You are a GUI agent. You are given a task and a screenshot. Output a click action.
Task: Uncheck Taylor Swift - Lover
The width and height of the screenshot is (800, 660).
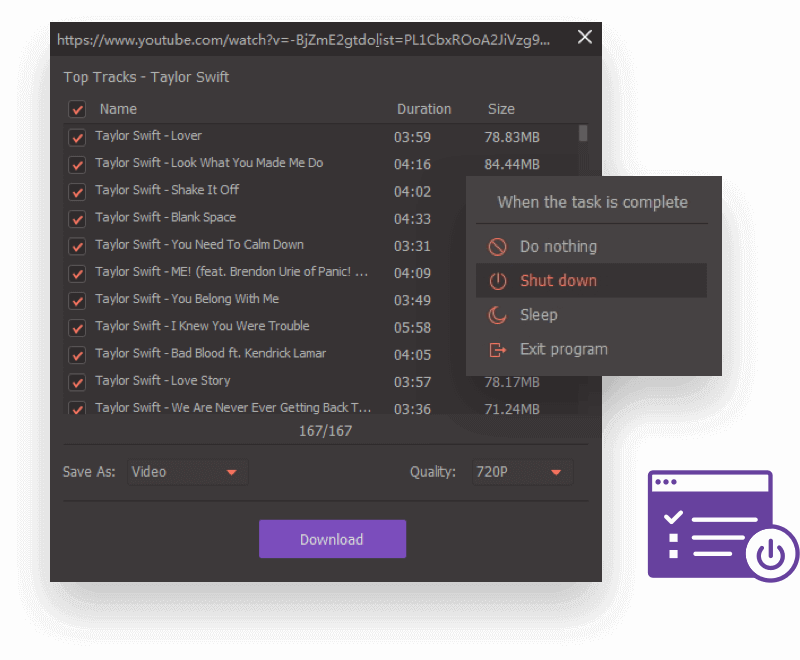tap(77, 137)
